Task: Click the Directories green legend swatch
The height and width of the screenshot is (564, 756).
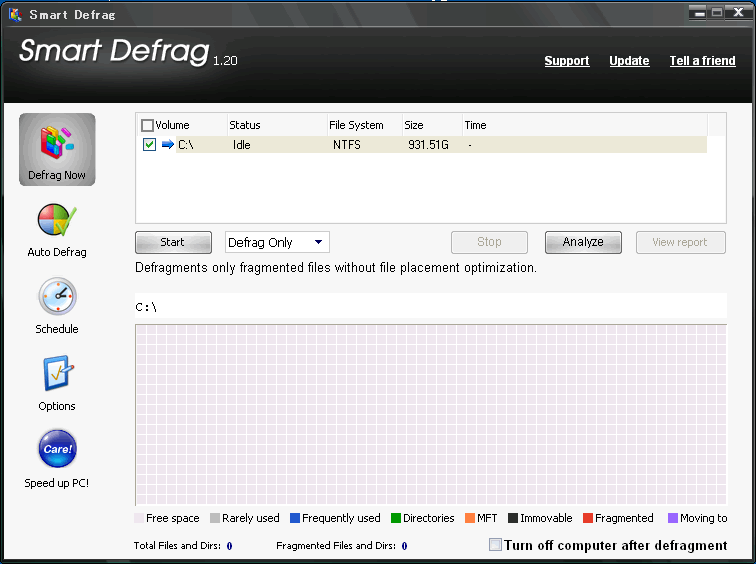Action: [396, 518]
